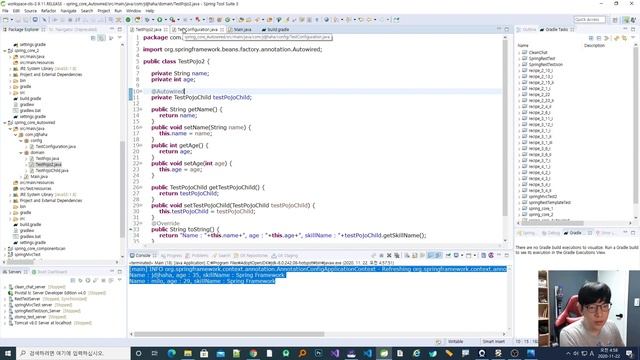Open the Refactor menu

point(49,11)
